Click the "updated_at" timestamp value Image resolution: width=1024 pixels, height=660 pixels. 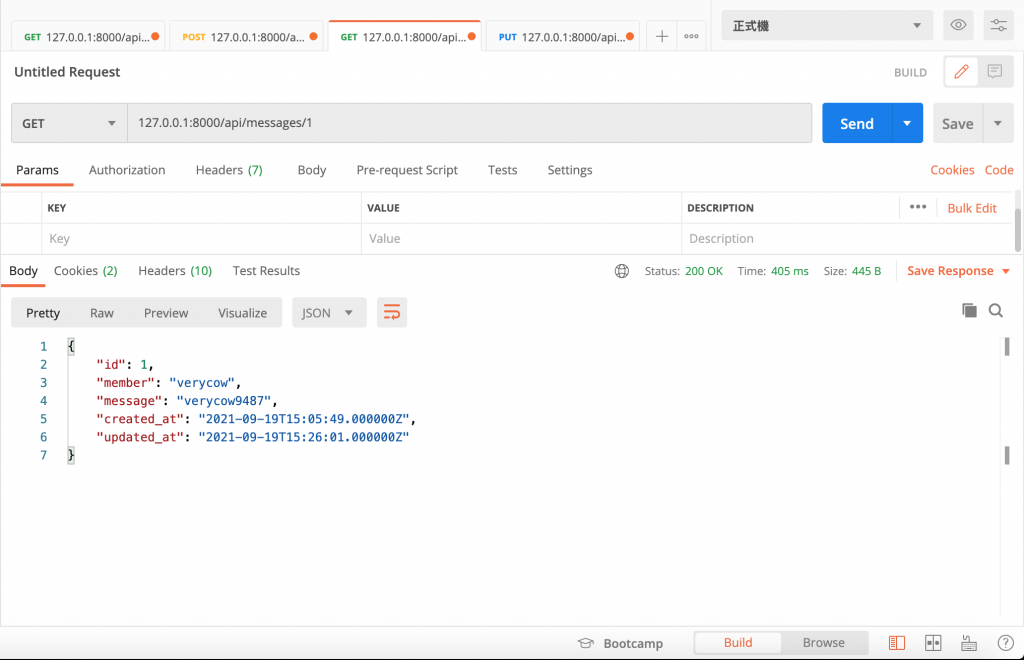point(304,437)
